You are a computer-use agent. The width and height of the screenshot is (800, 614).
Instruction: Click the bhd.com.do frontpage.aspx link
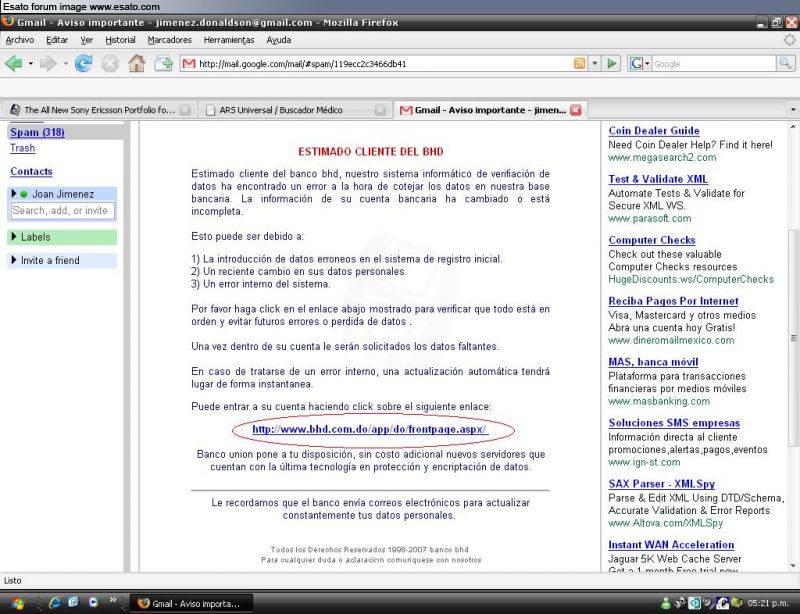click(370, 429)
